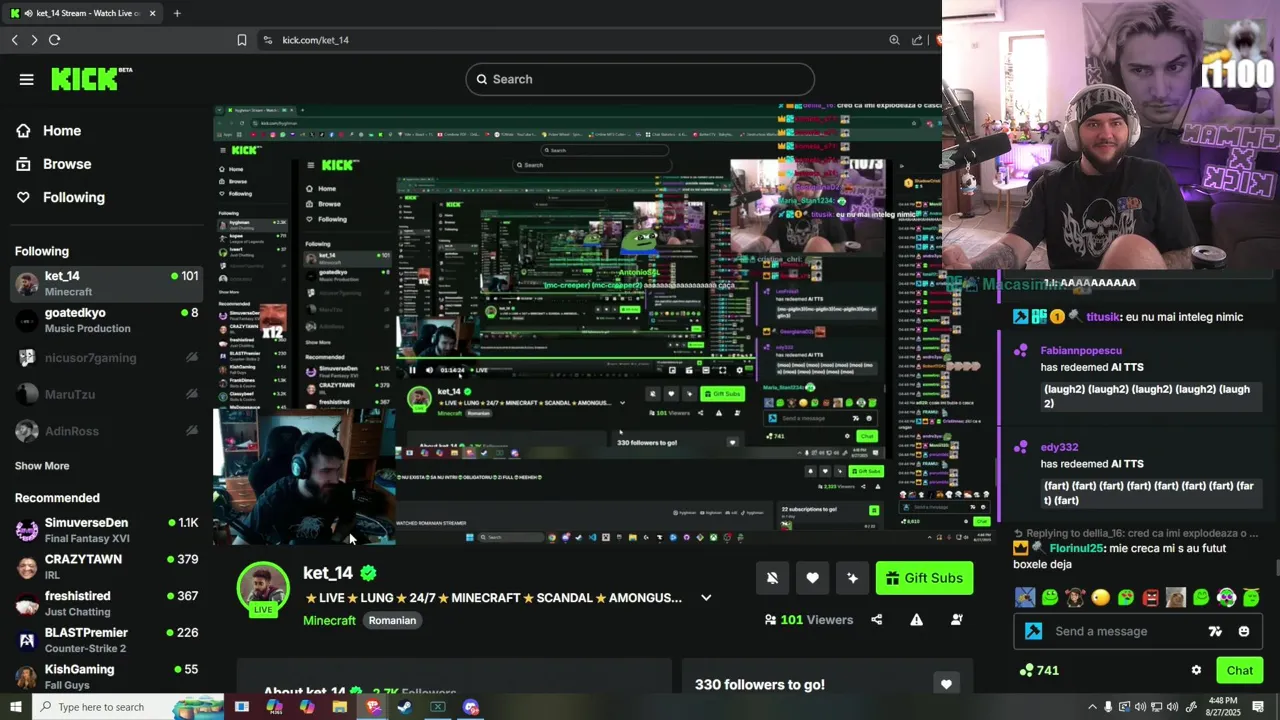Open File Explorer from the taskbar
Image resolution: width=1280 pixels, height=720 pixels.
340,707
